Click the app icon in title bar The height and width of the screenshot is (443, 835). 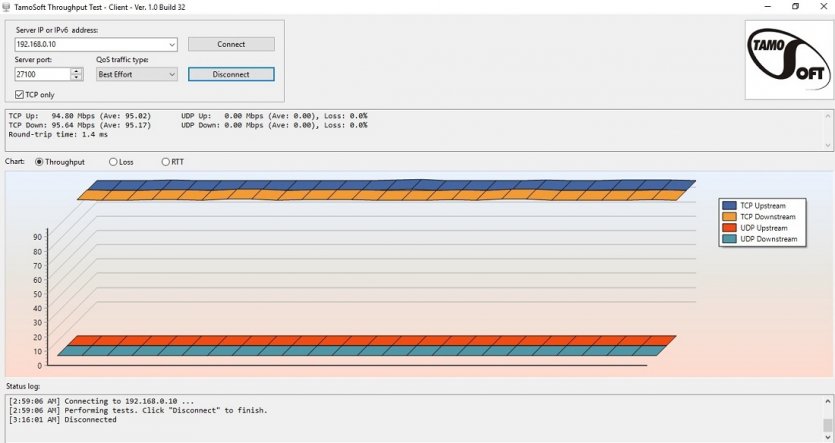tap(8, 6)
